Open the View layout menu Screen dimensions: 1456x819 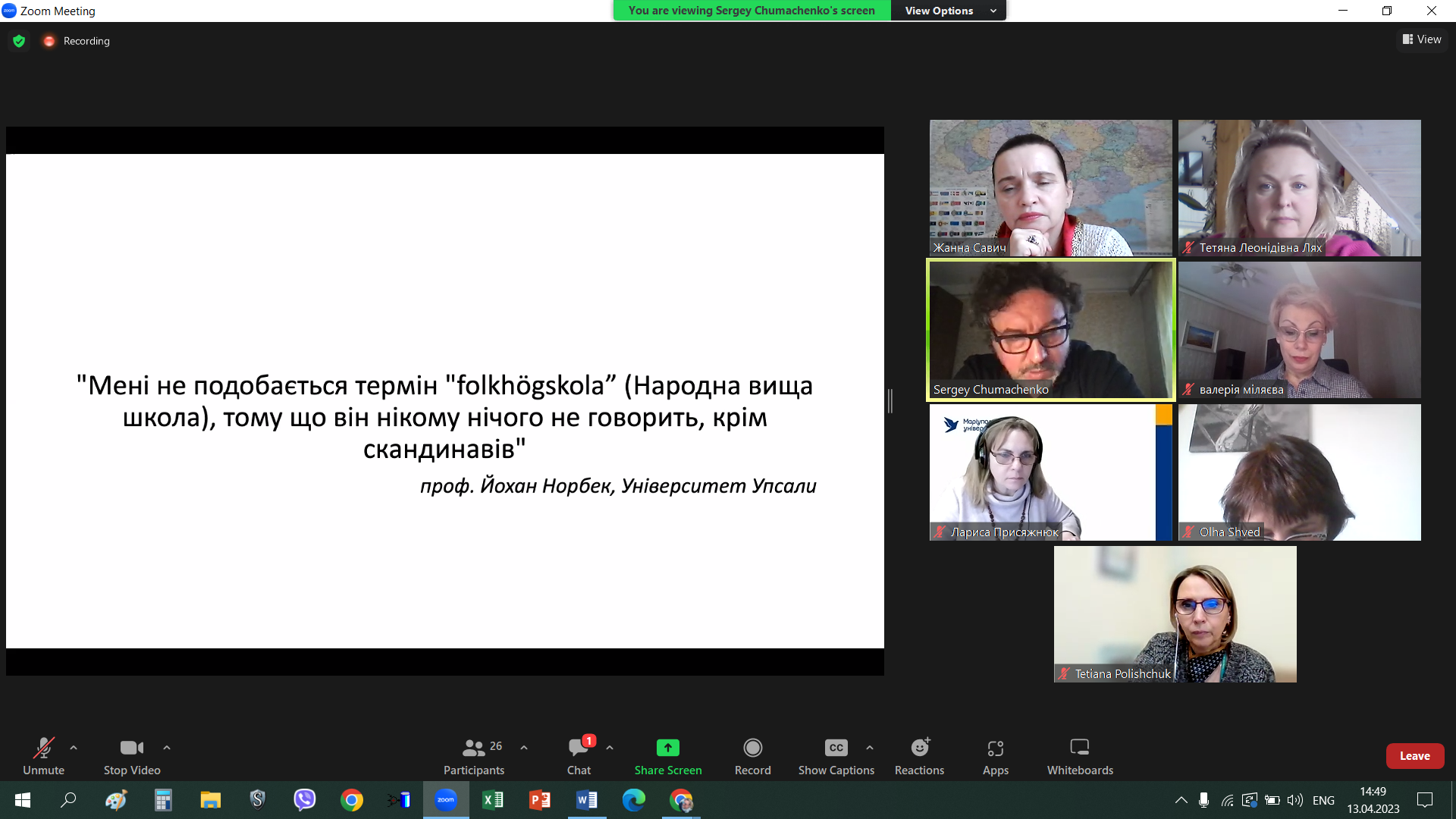1422,39
